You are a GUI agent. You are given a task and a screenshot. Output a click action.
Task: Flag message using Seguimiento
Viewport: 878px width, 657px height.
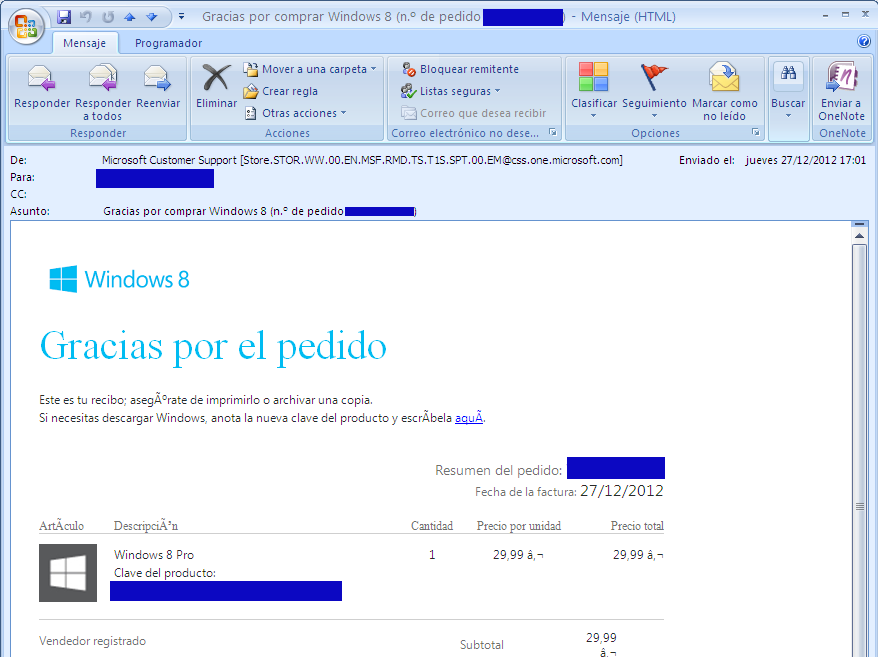click(x=654, y=91)
